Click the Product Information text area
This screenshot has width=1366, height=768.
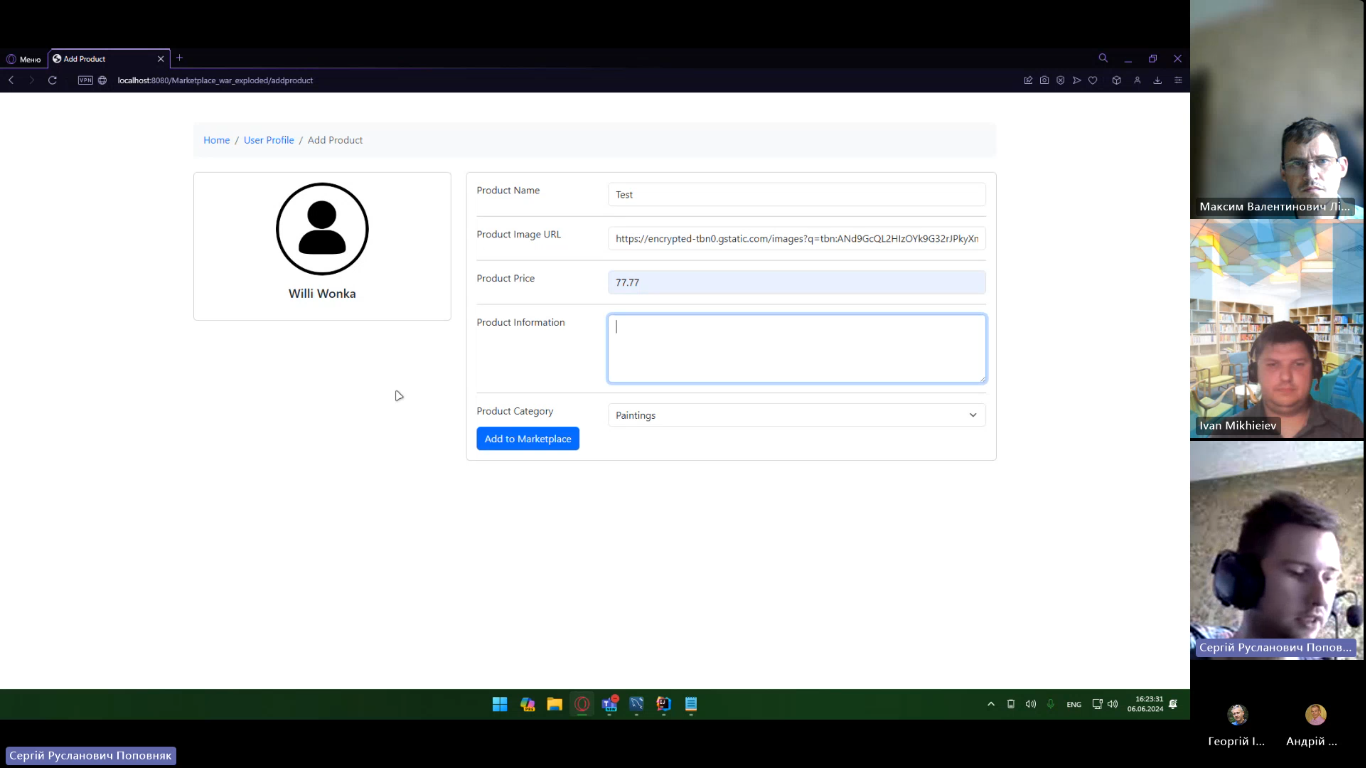pos(796,349)
